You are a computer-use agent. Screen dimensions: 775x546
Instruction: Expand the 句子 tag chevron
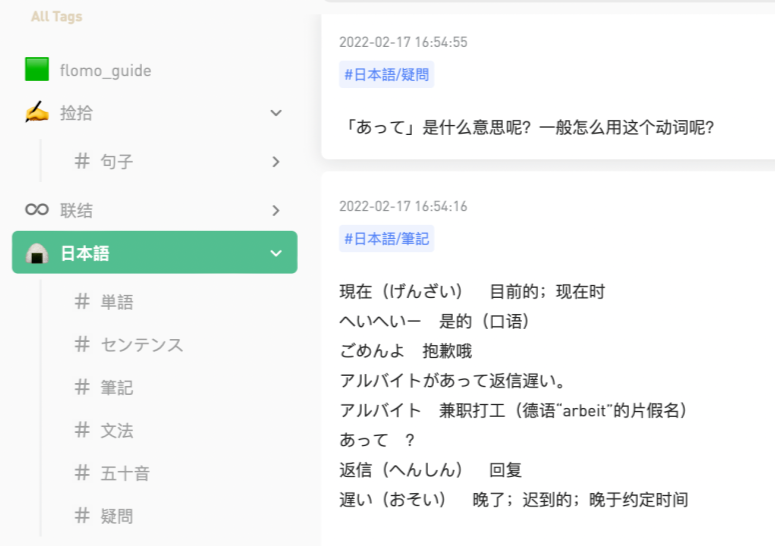pos(276,162)
